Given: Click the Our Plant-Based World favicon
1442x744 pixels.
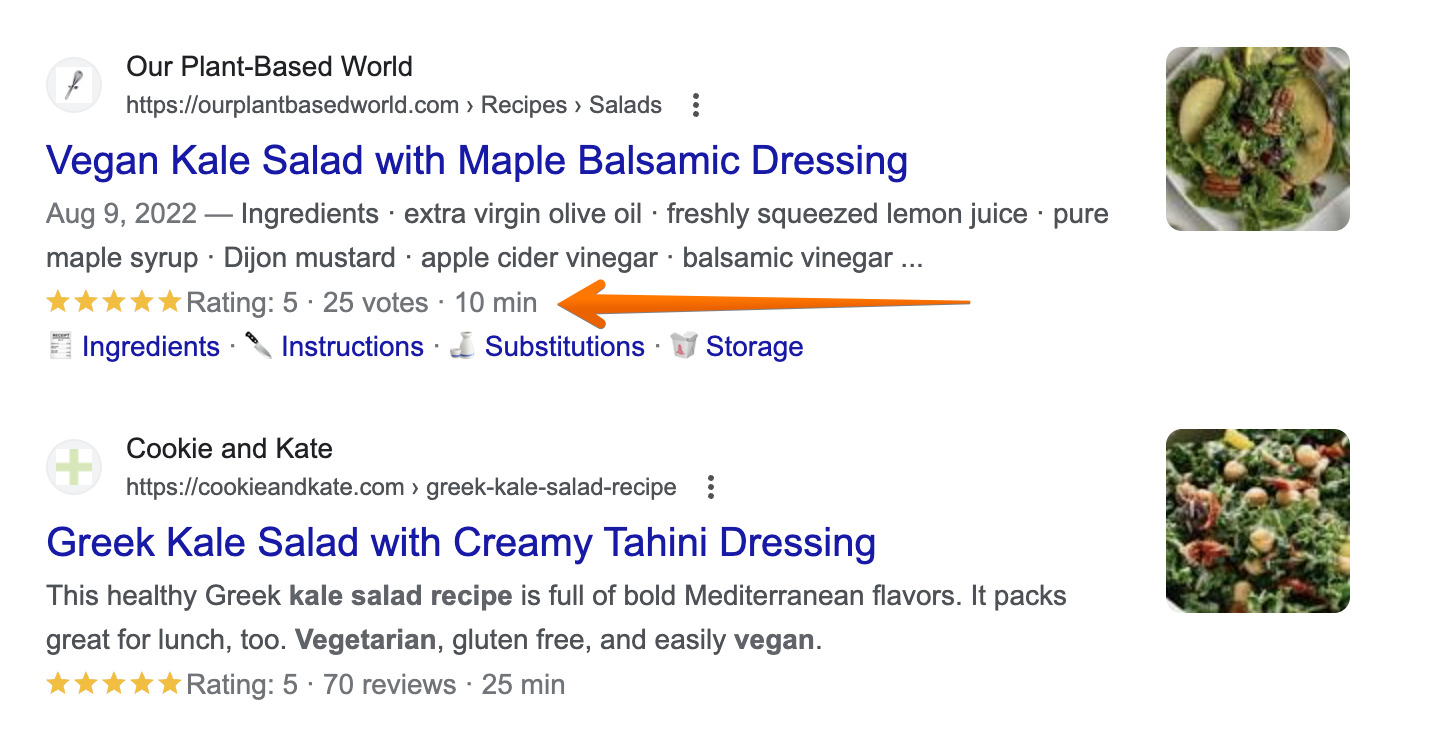Looking at the screenshot, I should tap(74, 86).
